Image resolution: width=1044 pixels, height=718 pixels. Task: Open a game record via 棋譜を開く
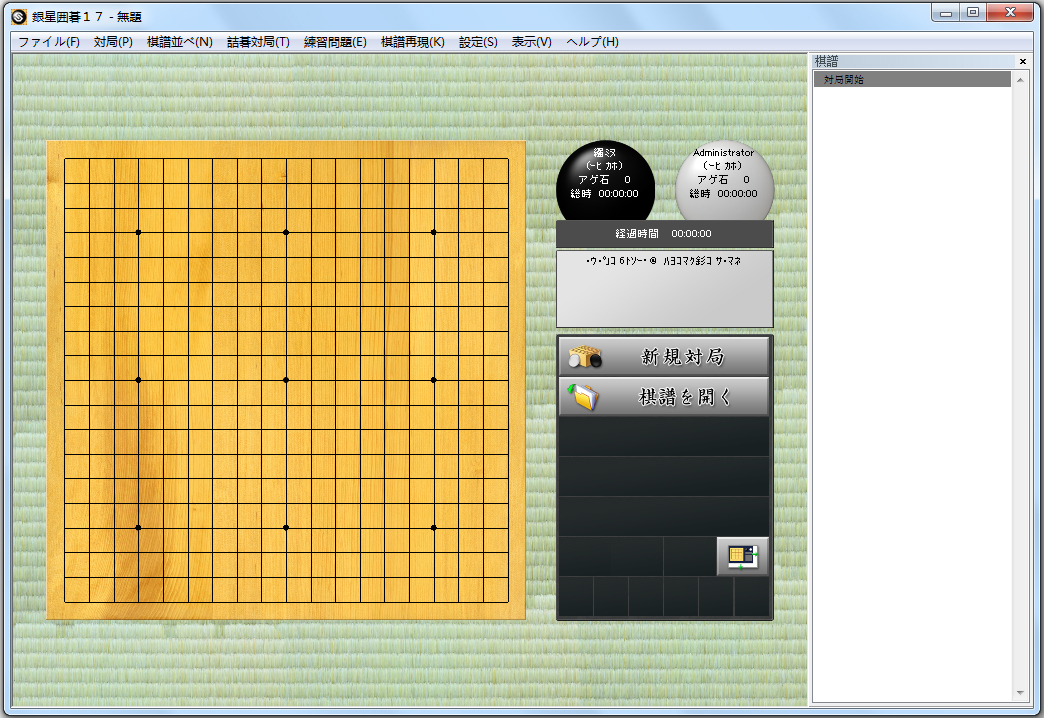(x=664, y=396)
